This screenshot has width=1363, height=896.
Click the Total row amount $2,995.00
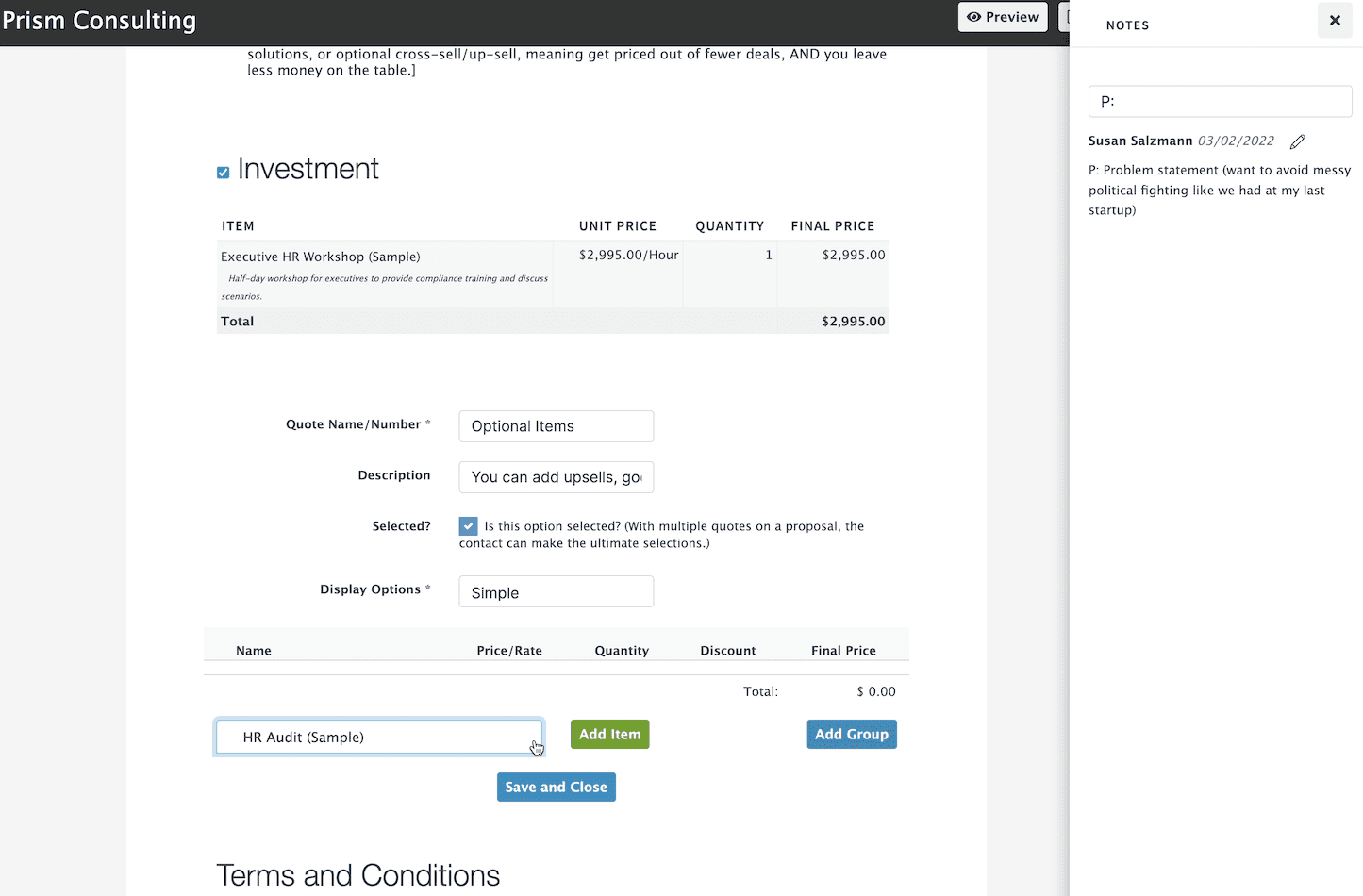pyautogui.click(x=854, y=322)
